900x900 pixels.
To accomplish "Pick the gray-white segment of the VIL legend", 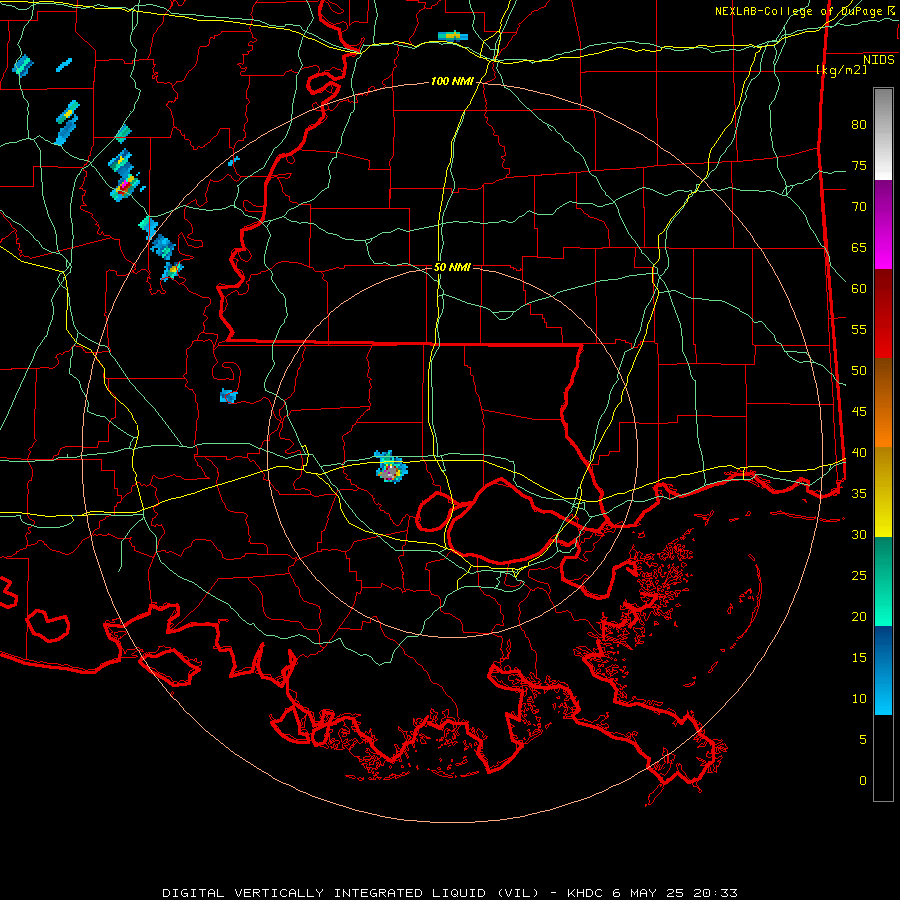I will (x=883, y=134).
